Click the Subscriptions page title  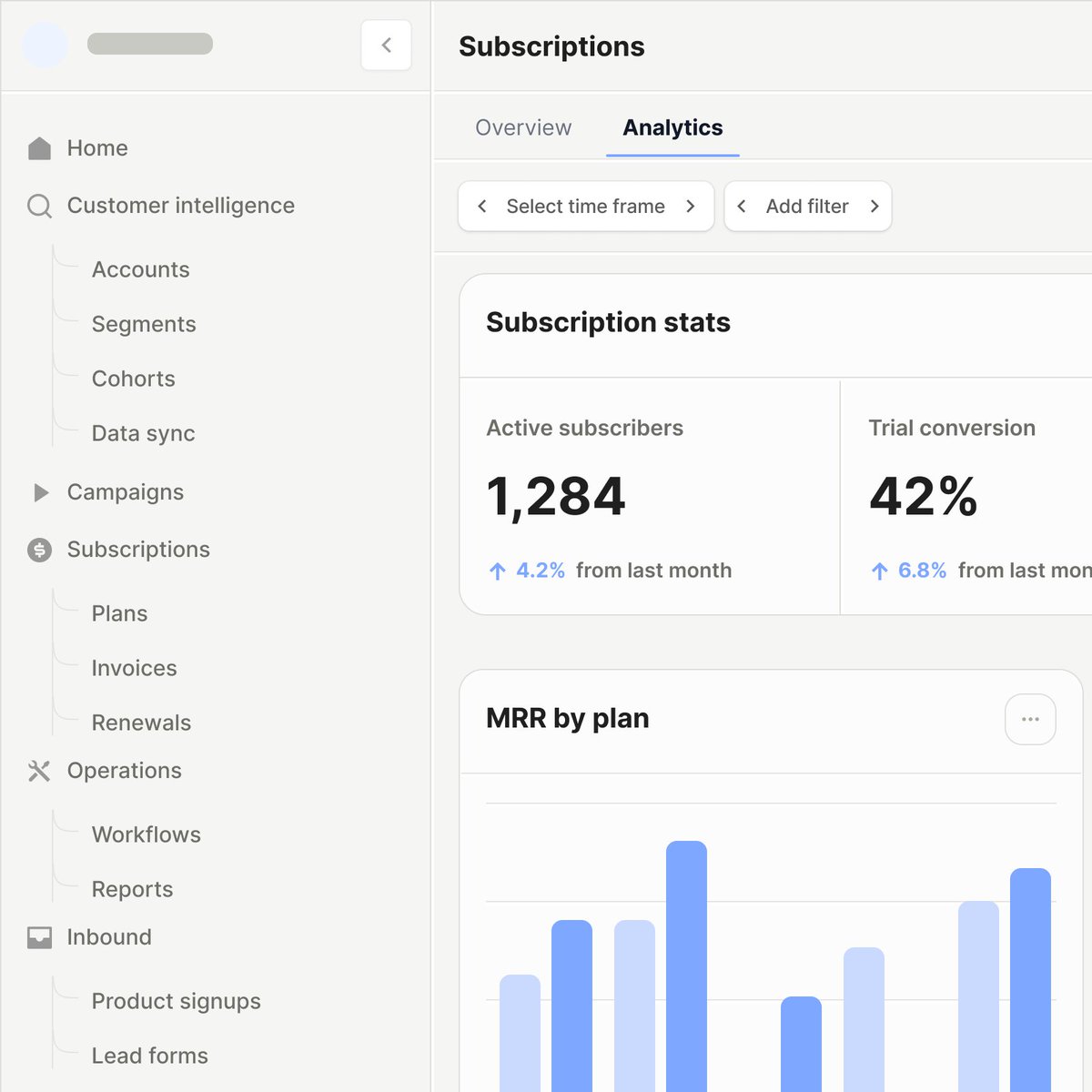coord(551,46)
